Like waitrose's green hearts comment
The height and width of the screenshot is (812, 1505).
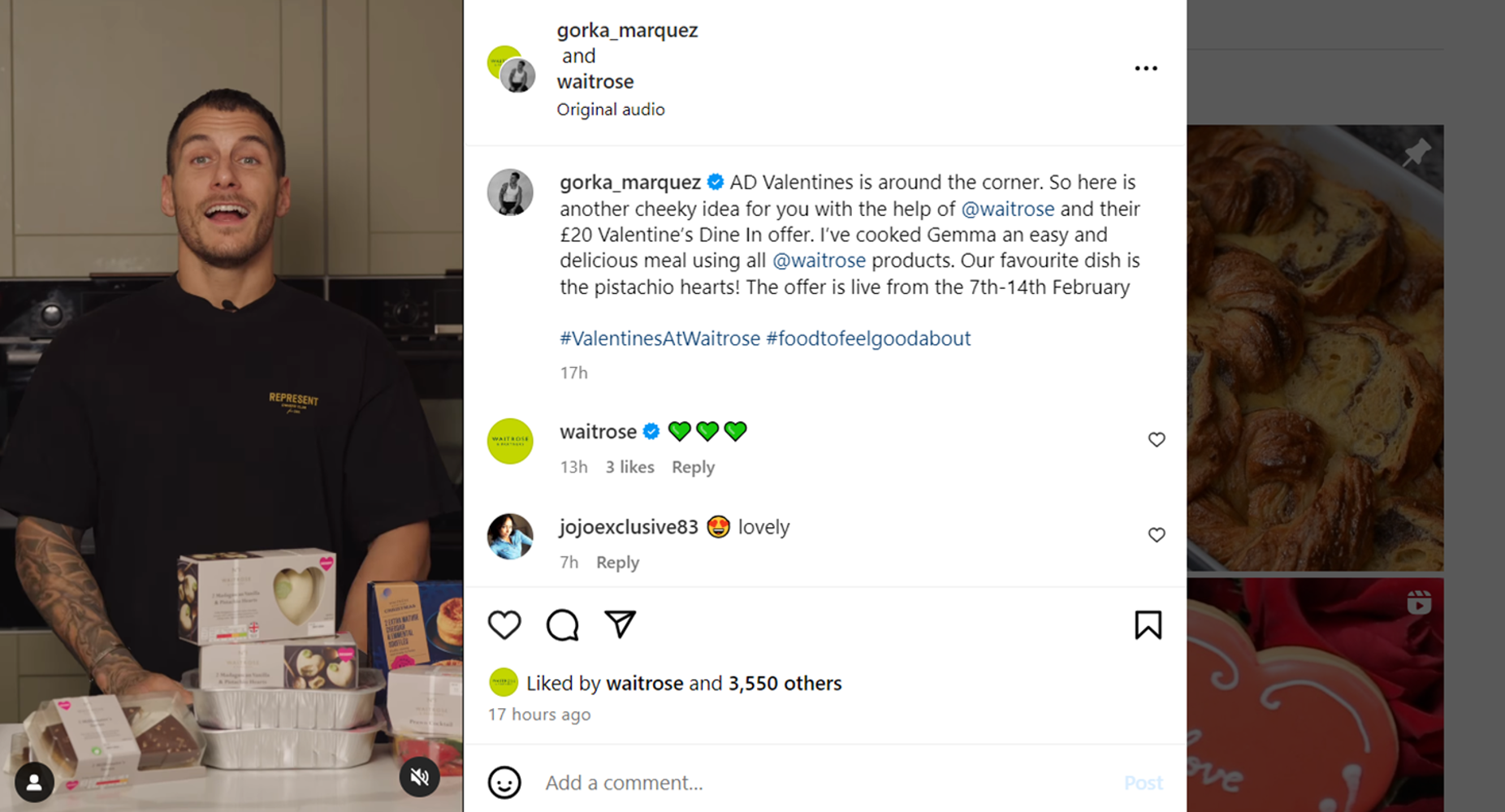point(1157,439)
